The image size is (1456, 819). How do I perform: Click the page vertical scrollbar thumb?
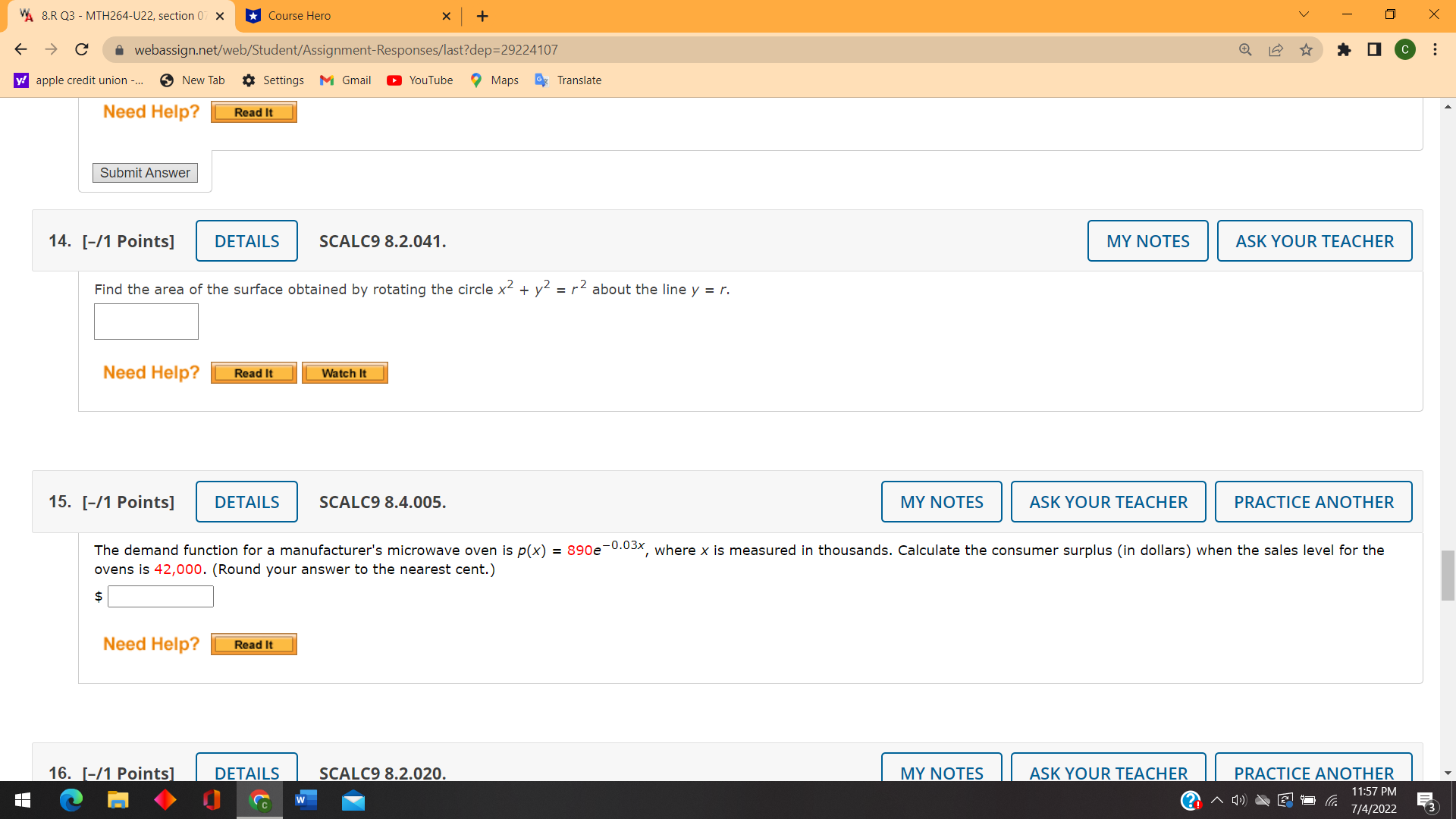tap(1448, 576)
